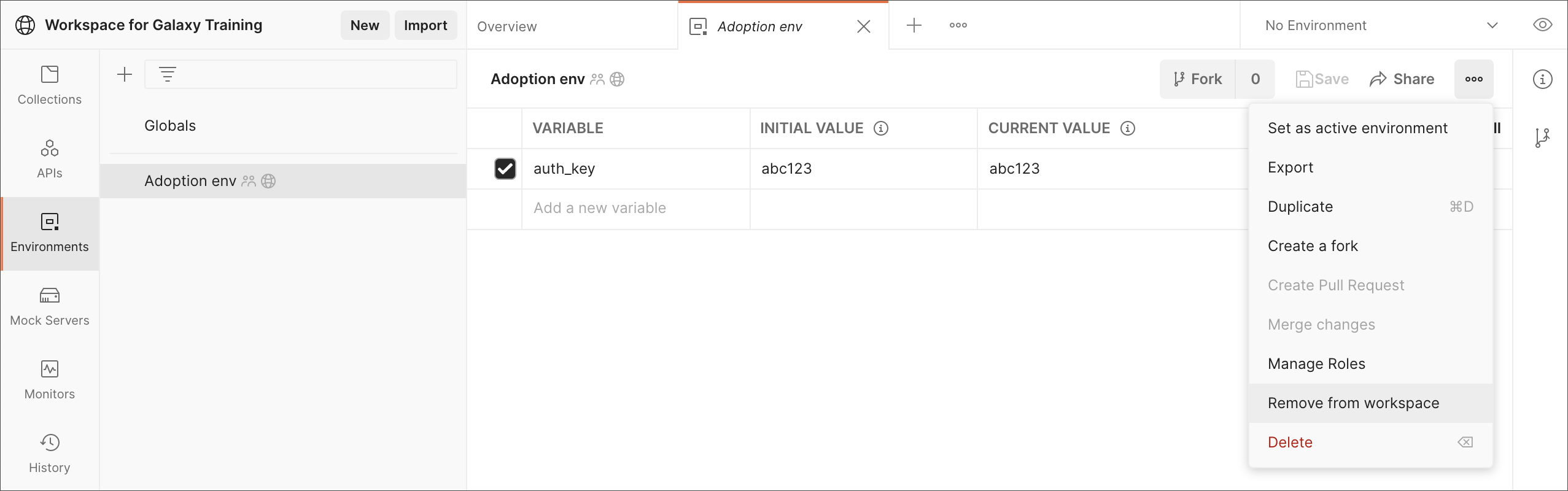Click the abc123 current value cell
This screenshot has width=1568, height=491.
click(x=1112, y=169)
